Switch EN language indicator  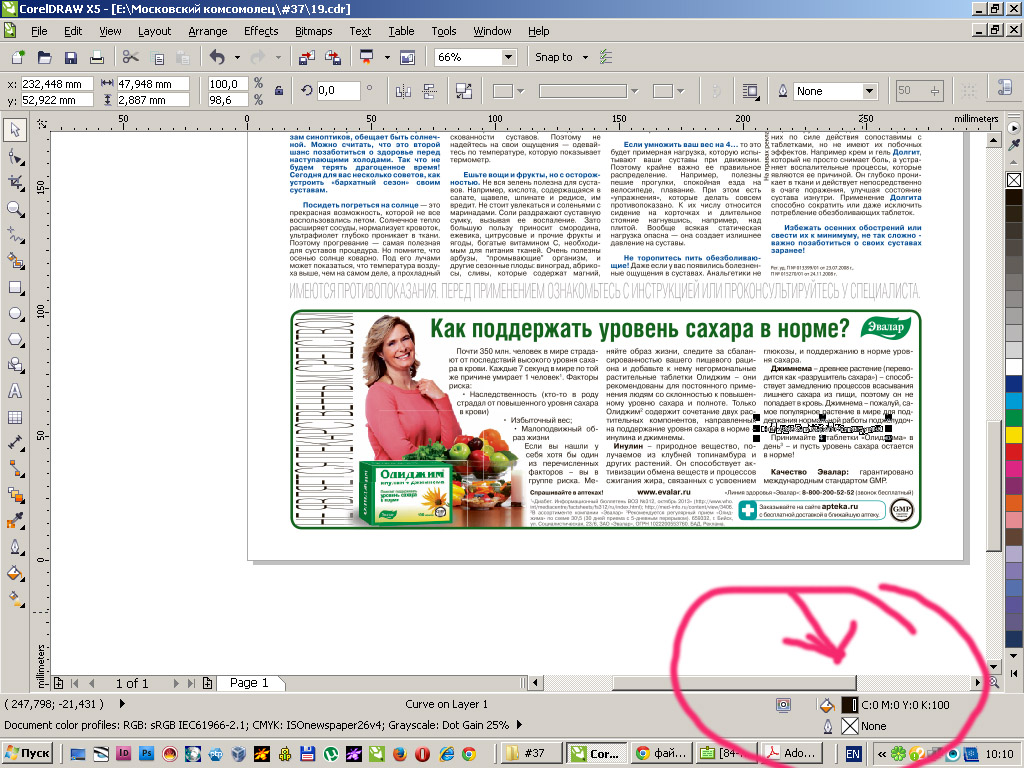point(854,754)
